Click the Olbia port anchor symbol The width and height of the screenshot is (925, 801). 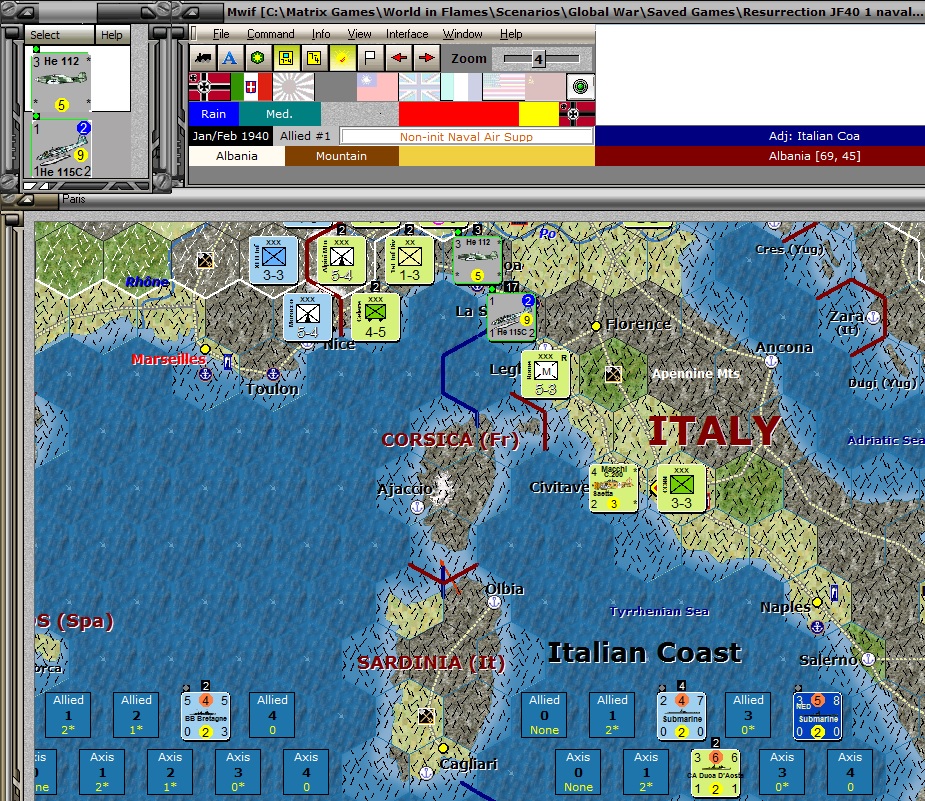pyautogui.click(x=494, y=602)
